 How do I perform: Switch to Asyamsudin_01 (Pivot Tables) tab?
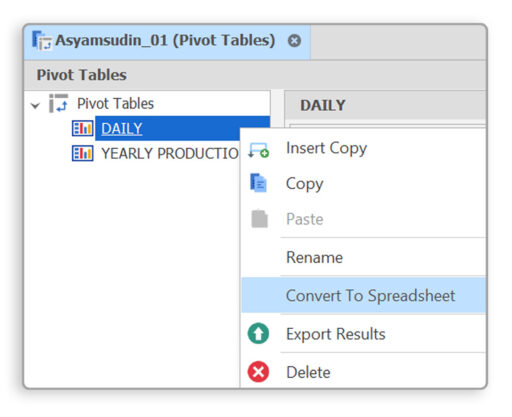165,41
